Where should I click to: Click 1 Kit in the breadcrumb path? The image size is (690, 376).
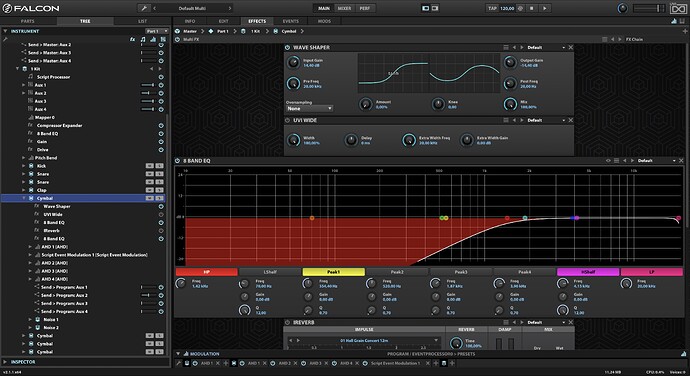pos(255,31)
